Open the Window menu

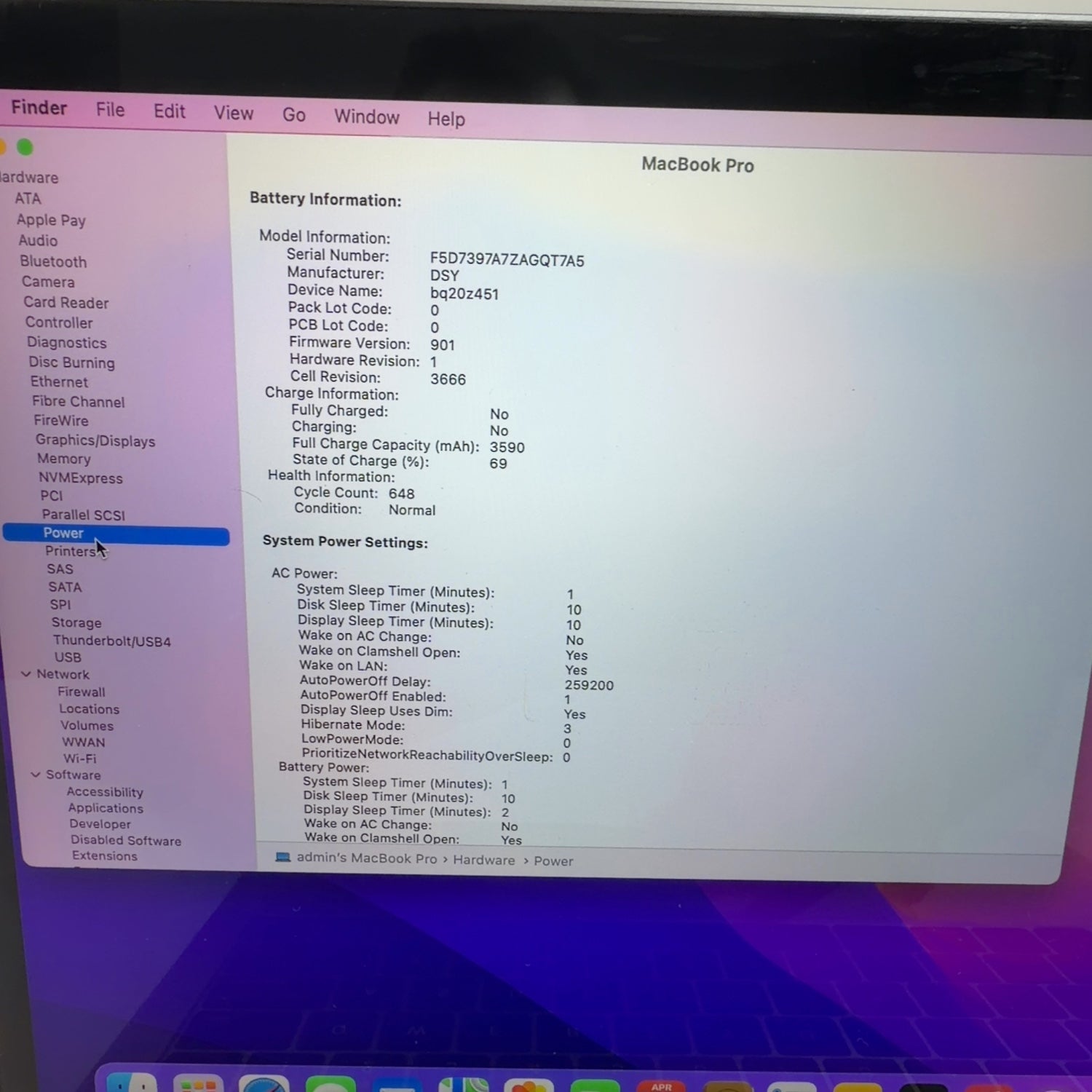pos(366,116)
